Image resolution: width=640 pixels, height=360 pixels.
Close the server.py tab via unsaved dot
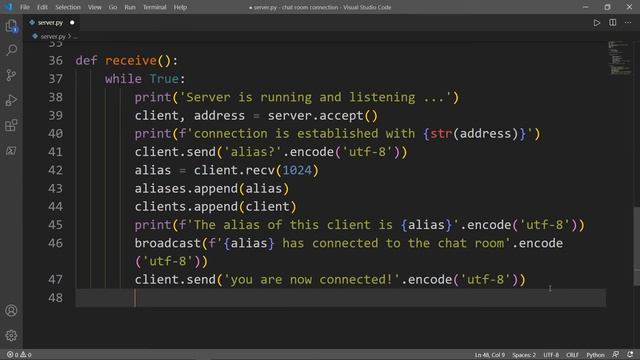coord(72,23)
